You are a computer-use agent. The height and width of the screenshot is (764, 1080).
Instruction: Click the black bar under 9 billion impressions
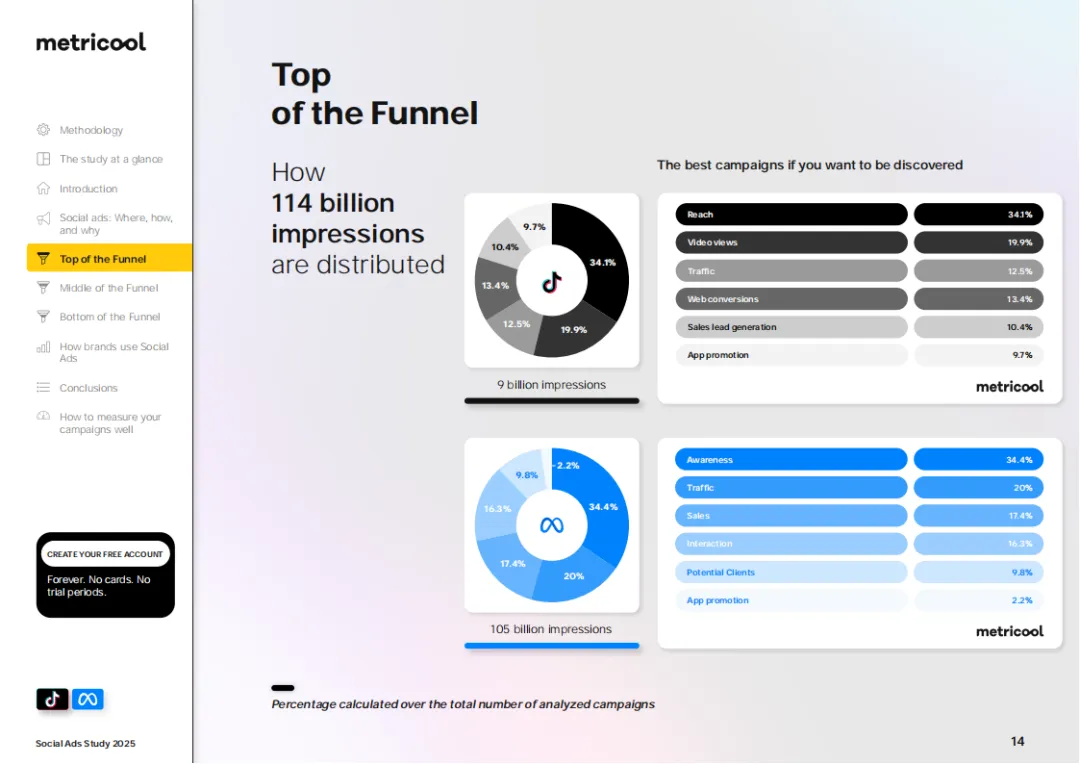pos(552,401)
